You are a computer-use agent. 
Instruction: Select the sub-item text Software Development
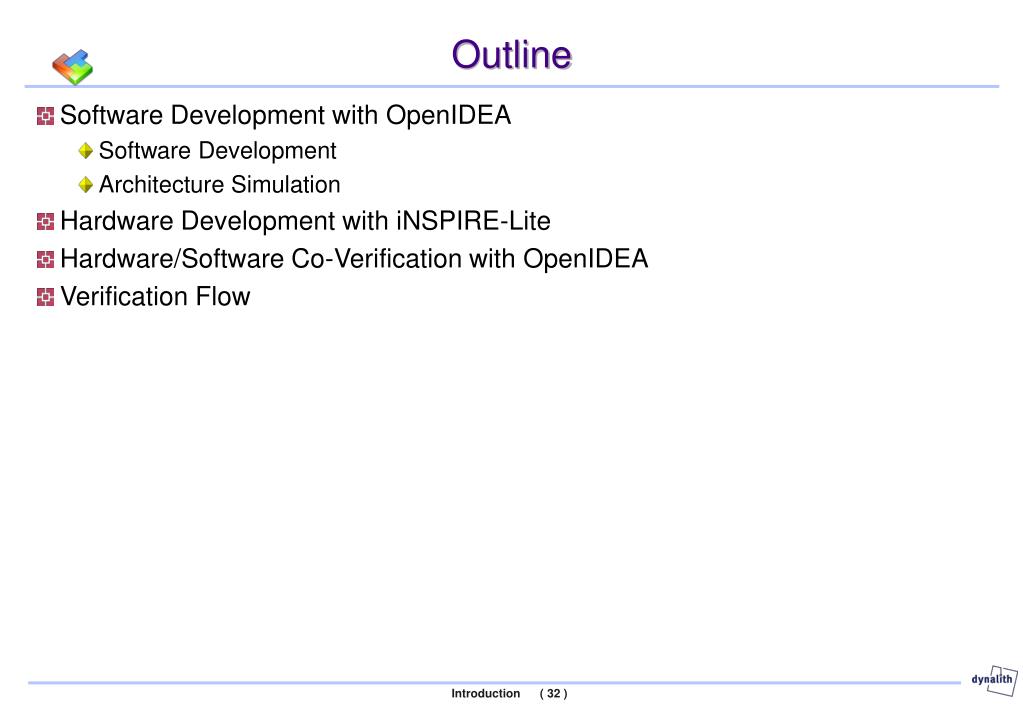click(217, 151)
